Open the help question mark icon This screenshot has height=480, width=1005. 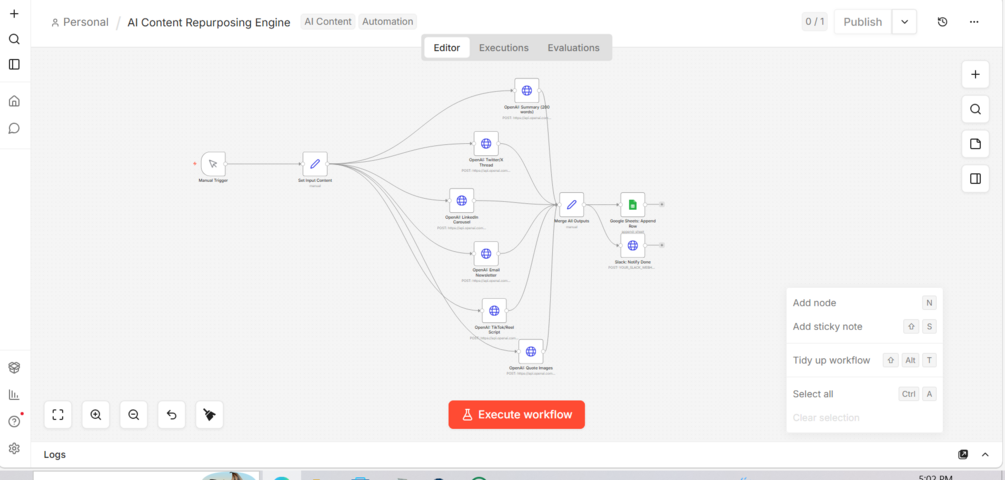point(14,421)
